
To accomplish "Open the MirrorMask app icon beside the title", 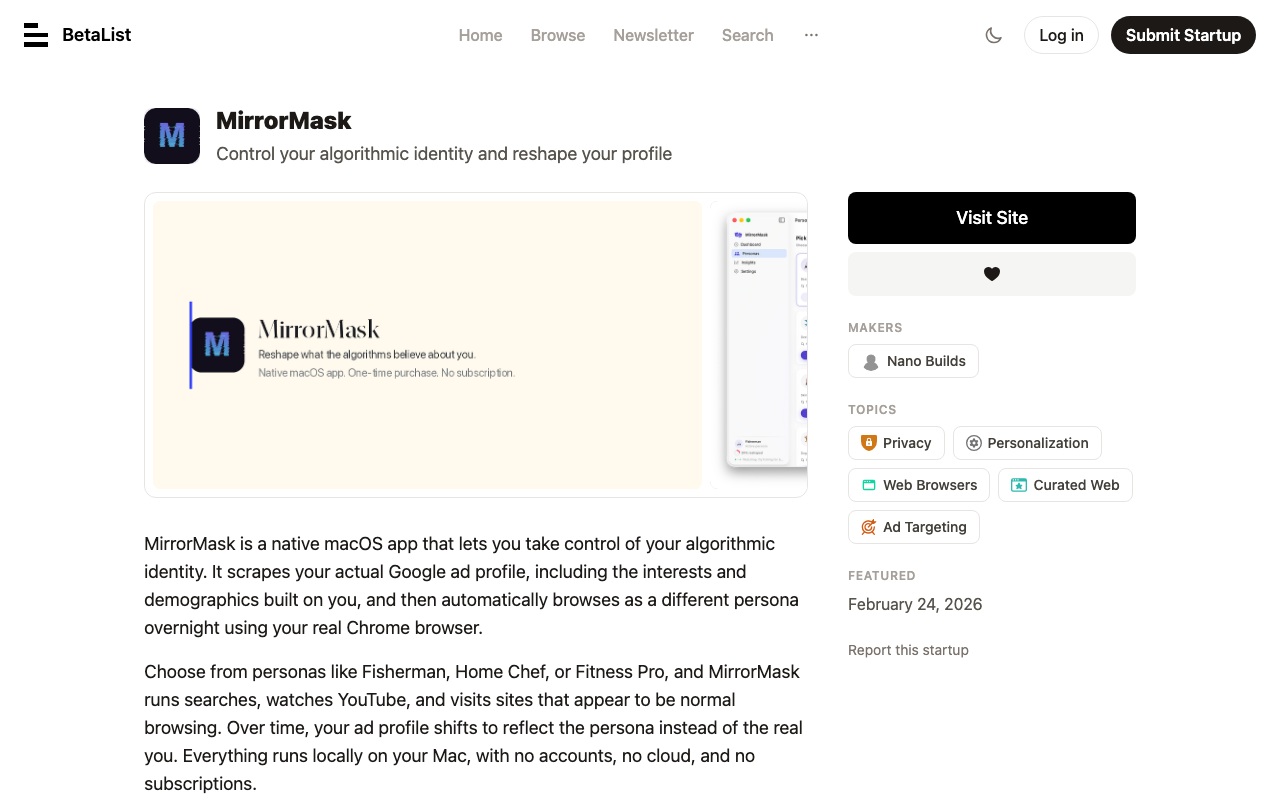I will coord(172,136).
